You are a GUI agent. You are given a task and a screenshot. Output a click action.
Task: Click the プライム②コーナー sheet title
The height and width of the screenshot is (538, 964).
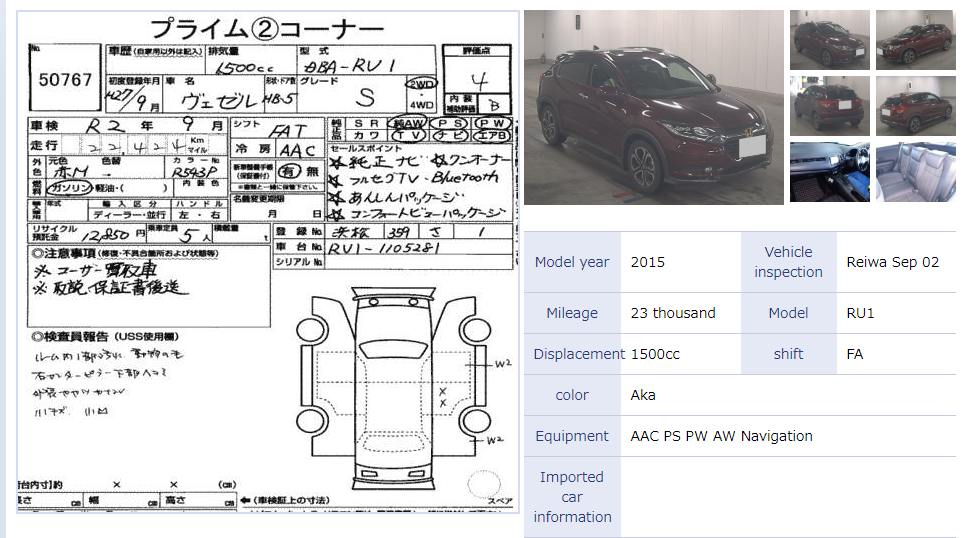[267, 28]
